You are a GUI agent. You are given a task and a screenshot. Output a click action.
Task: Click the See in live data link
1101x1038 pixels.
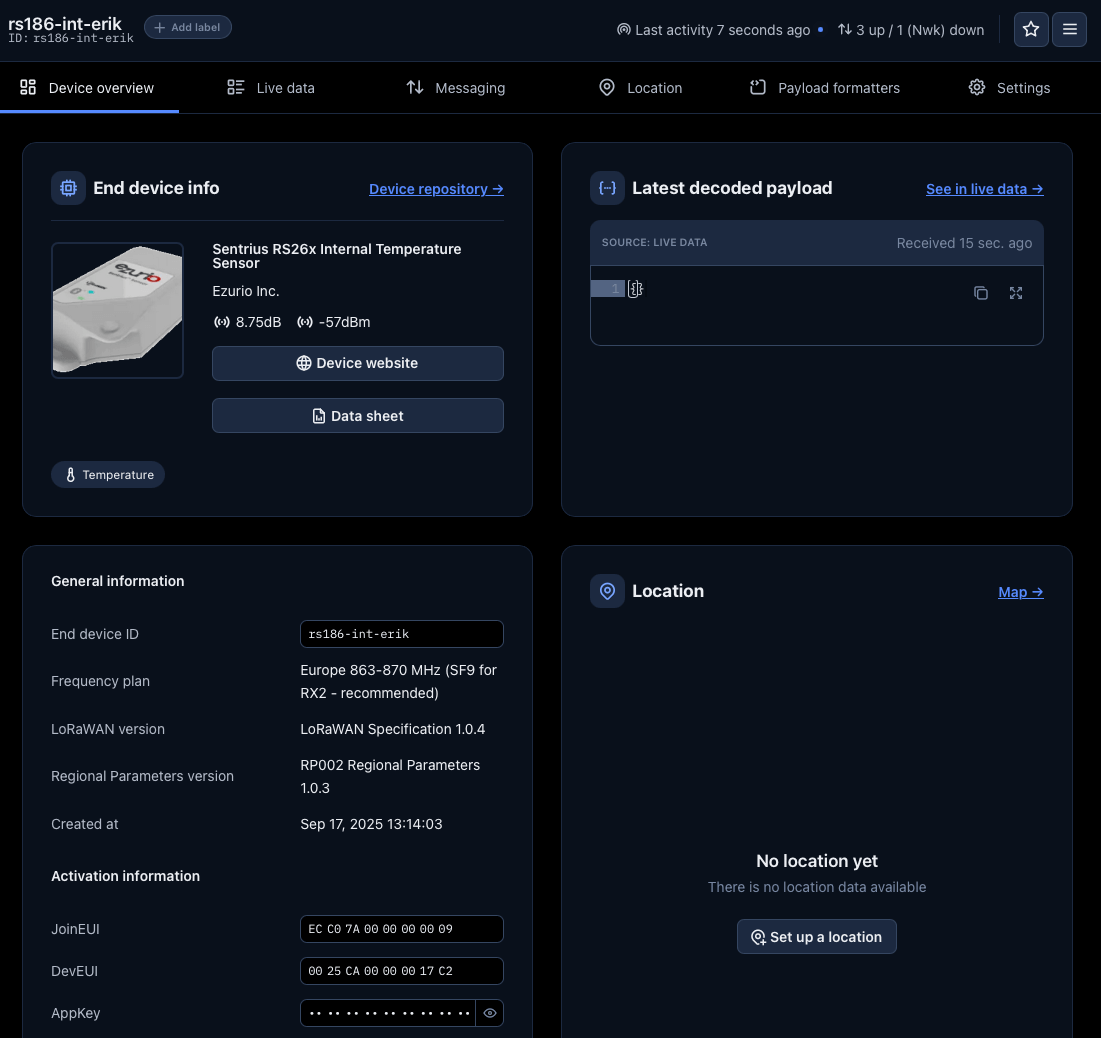(x=984, y=189)
